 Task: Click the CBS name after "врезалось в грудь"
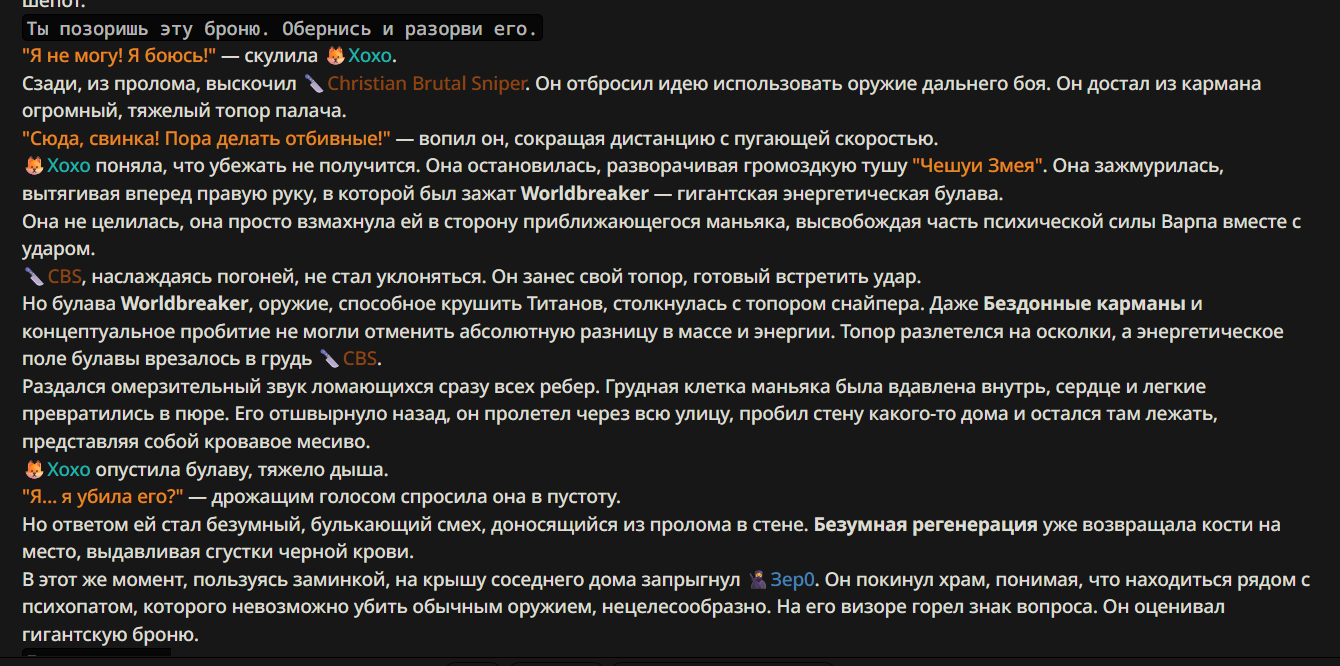point(361,358)
